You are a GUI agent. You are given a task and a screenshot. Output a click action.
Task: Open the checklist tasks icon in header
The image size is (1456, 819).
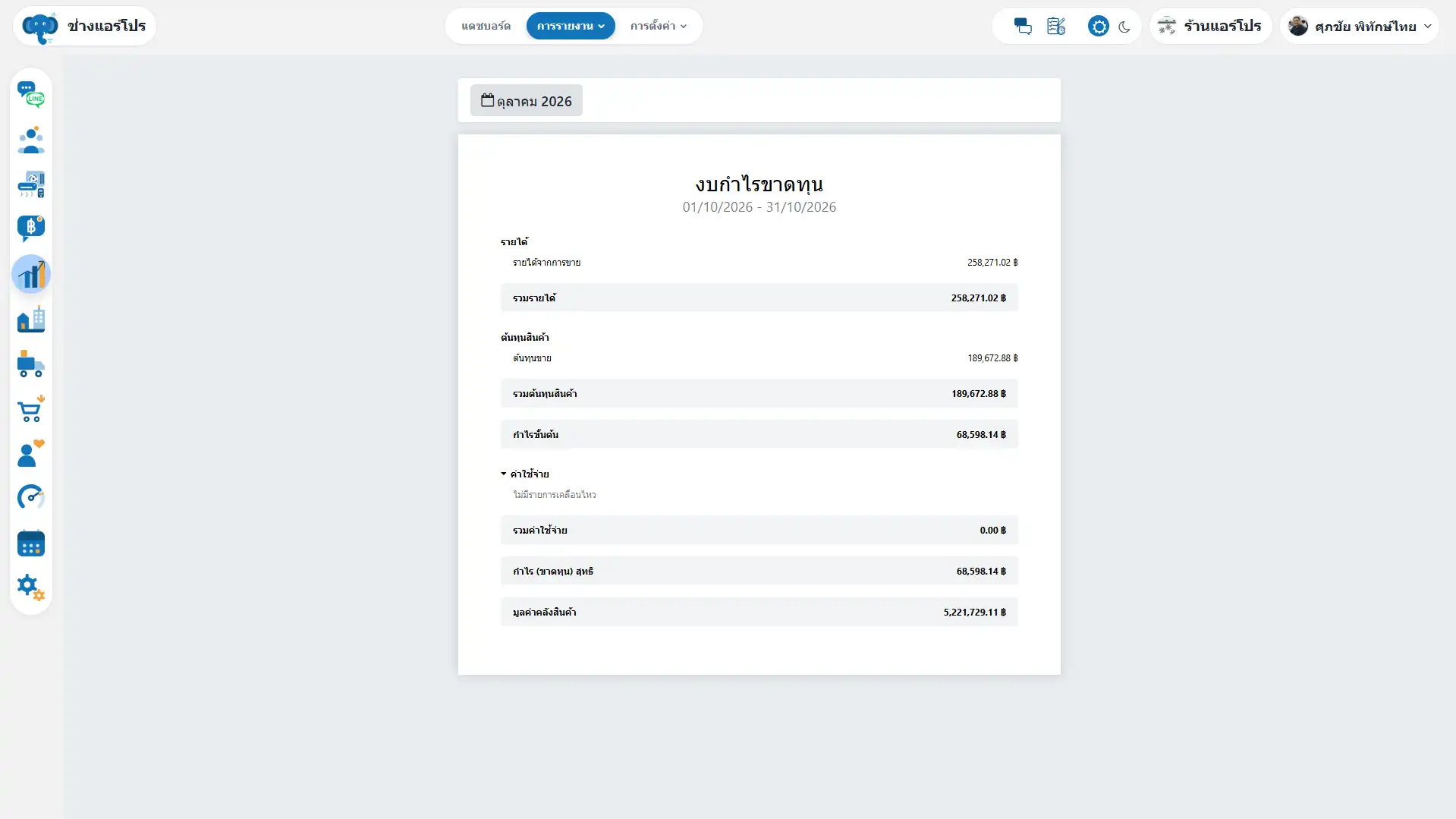point(1056,27)
